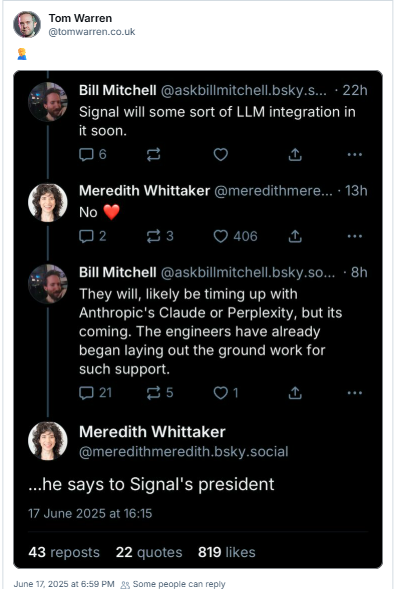Open Meredith Whittaker's large profile picture
Viewport: 396px width, 589px height.
[48, 441]
